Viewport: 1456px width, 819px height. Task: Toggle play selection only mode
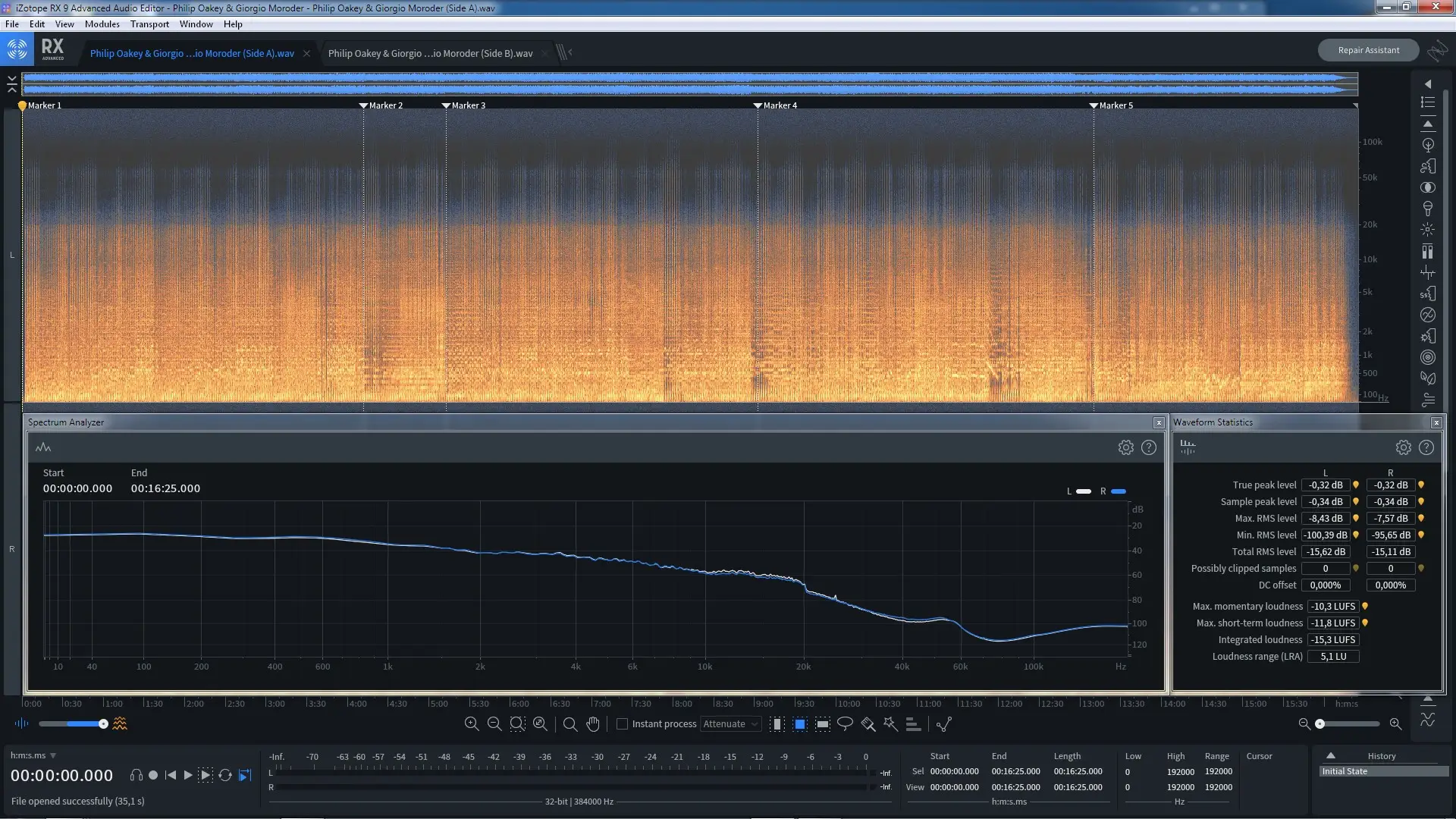[x=206, y=775]
